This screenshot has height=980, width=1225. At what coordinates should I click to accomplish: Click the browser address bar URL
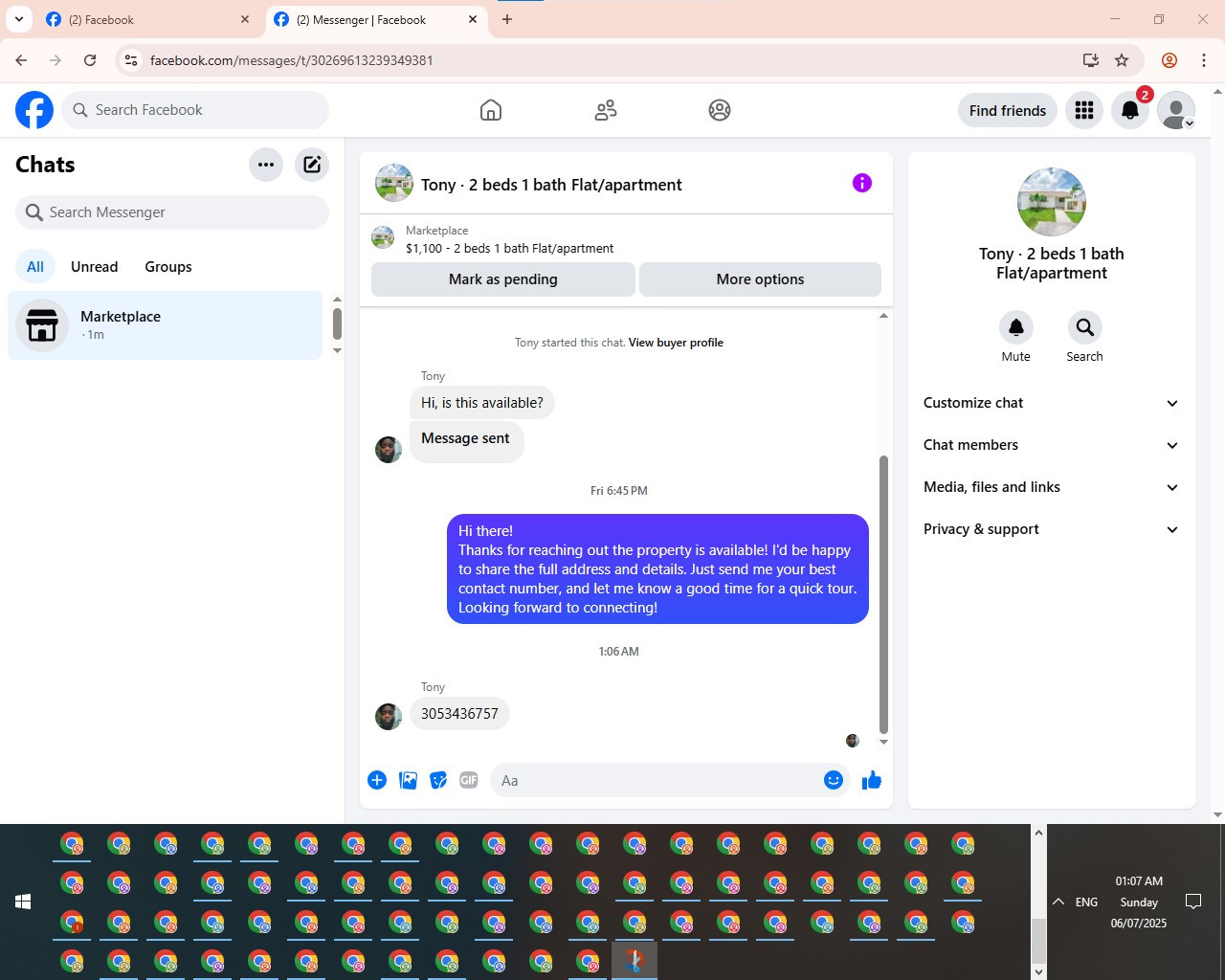(292, 60)
